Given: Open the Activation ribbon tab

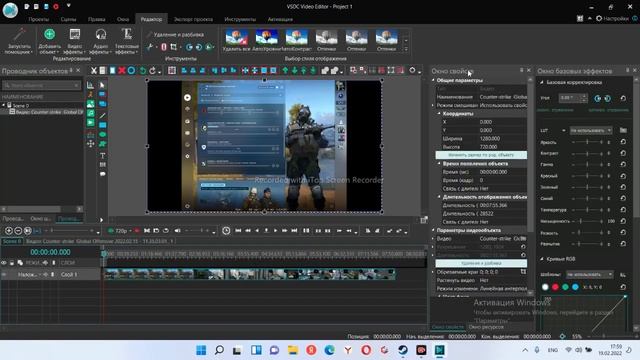Looking at the screenshot, I should pyautogui.click(x=280, y=19).
